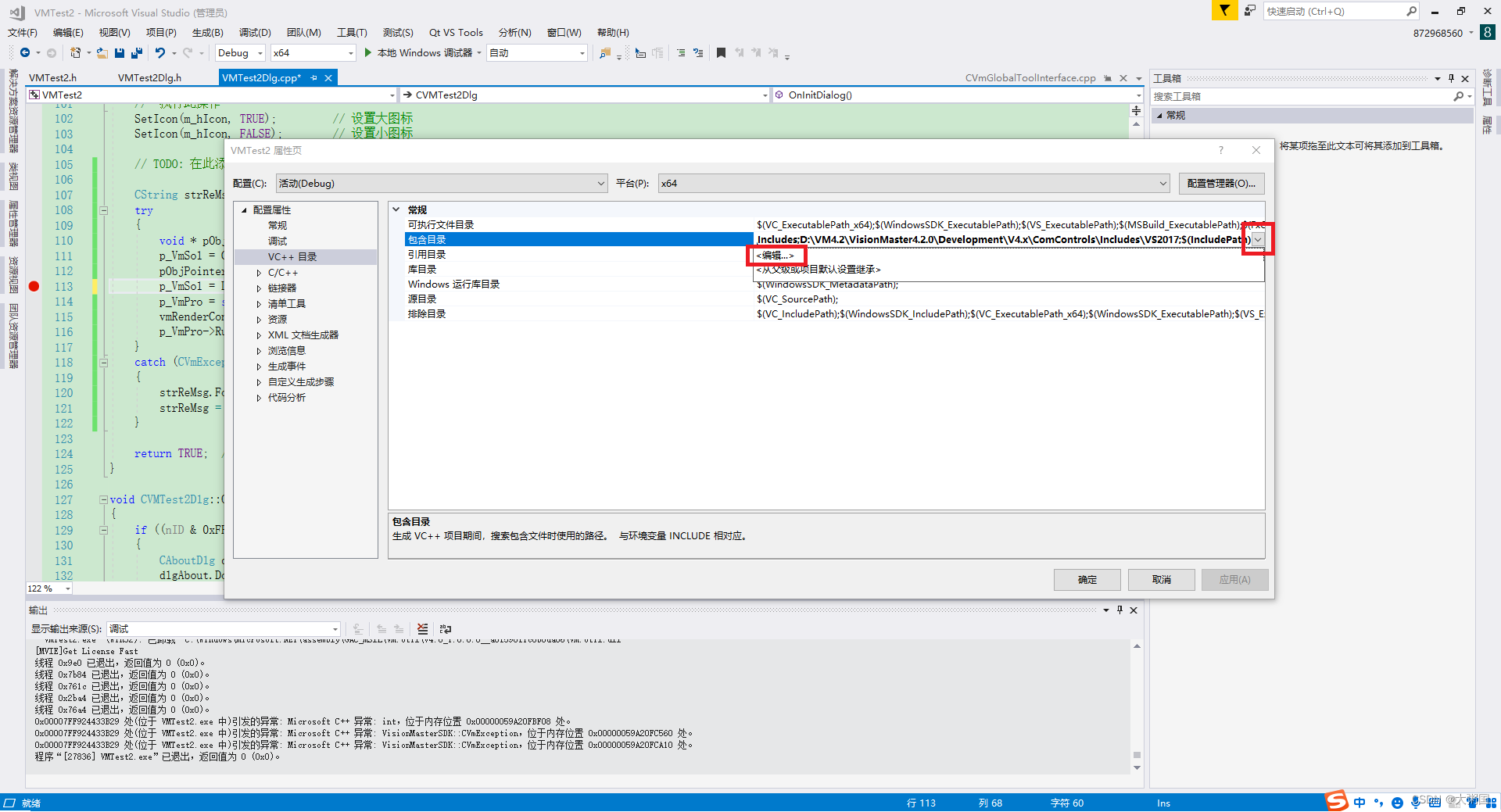
Task: Click the help question mark in property dialog
Action: (1220, 150)
